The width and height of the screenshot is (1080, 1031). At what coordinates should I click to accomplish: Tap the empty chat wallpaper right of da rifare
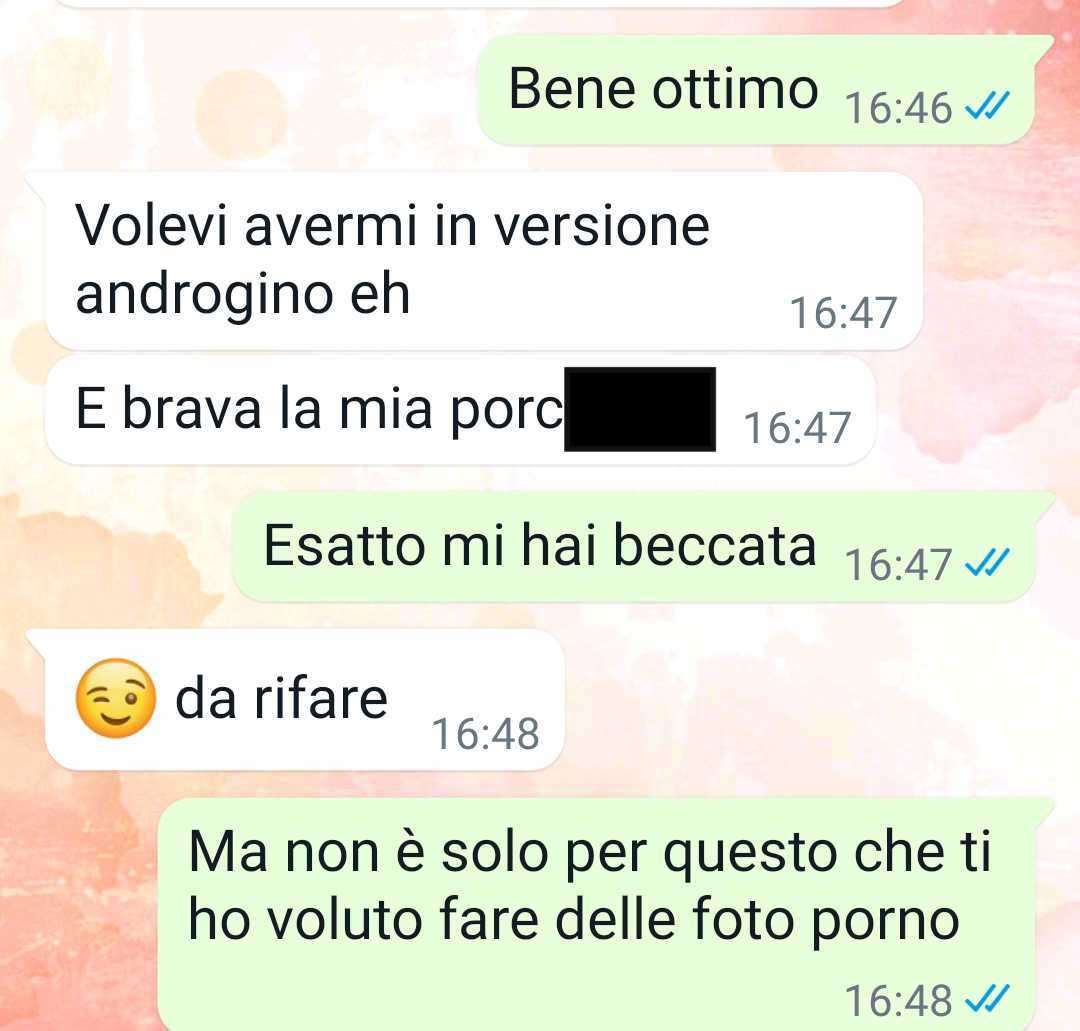point(813,699)
